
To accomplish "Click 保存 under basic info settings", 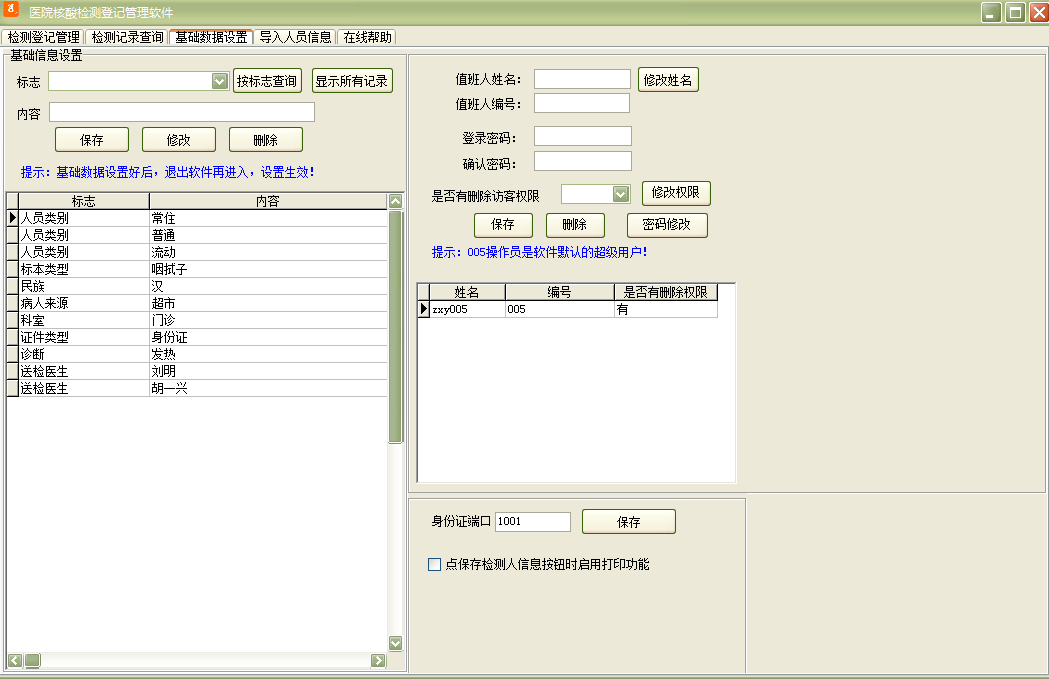I will (92, 140).
